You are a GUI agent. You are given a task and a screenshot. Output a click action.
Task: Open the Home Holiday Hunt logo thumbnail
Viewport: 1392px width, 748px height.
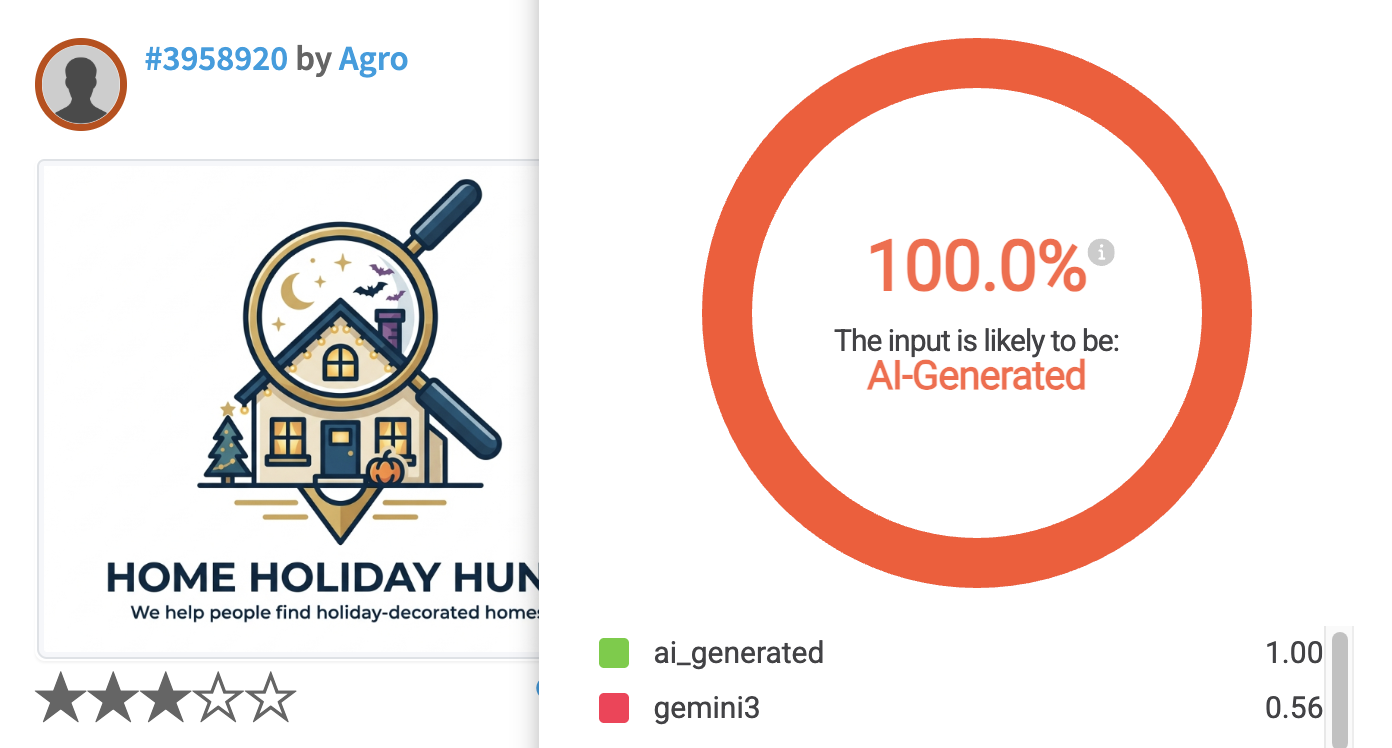(289, 408)
